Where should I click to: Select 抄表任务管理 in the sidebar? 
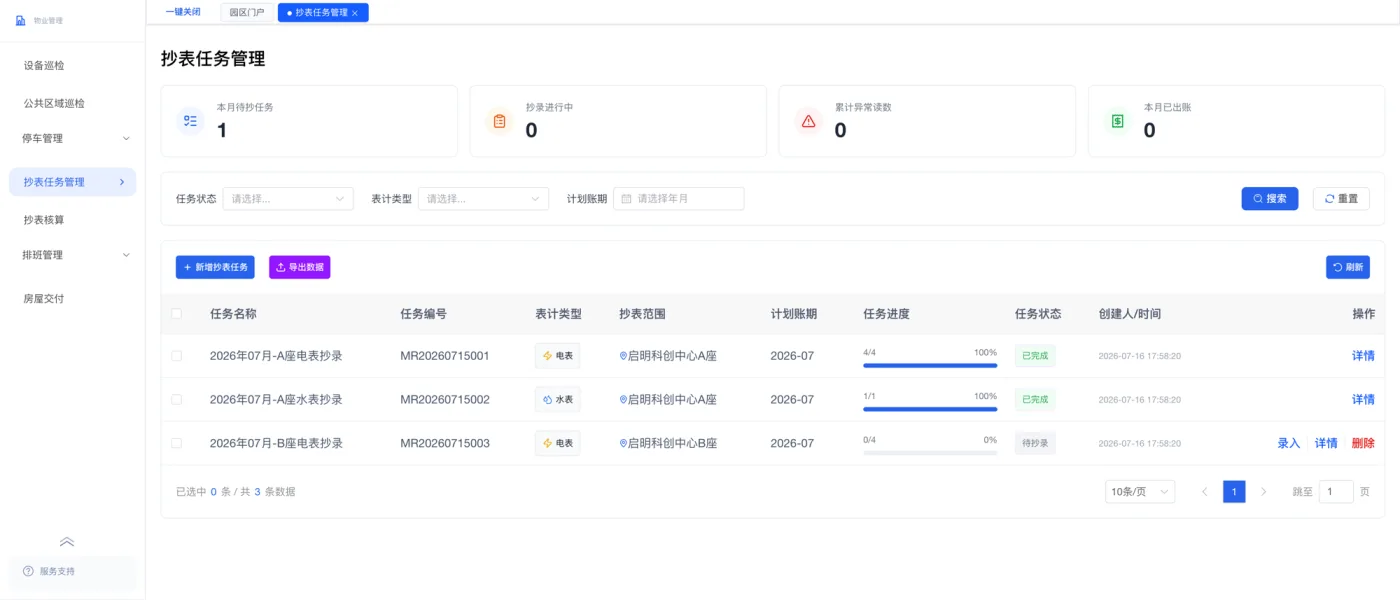[x=72, y=182]
